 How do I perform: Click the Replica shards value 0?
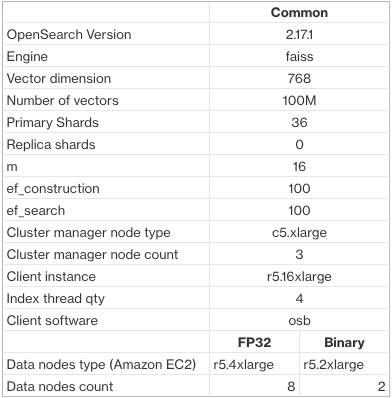(x=299, y=144)
